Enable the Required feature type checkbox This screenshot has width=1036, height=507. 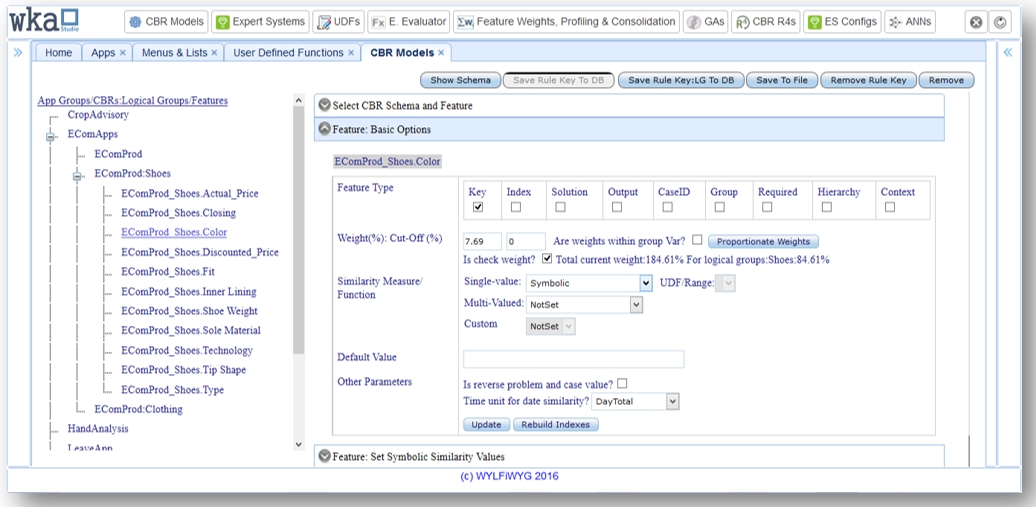[768, 207]
